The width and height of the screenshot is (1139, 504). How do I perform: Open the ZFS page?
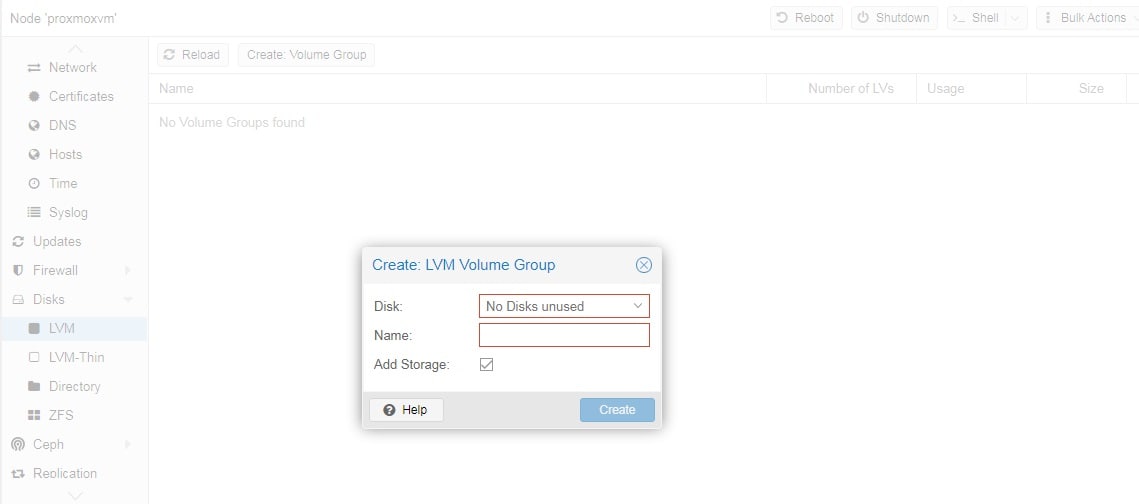click(61, 415)
